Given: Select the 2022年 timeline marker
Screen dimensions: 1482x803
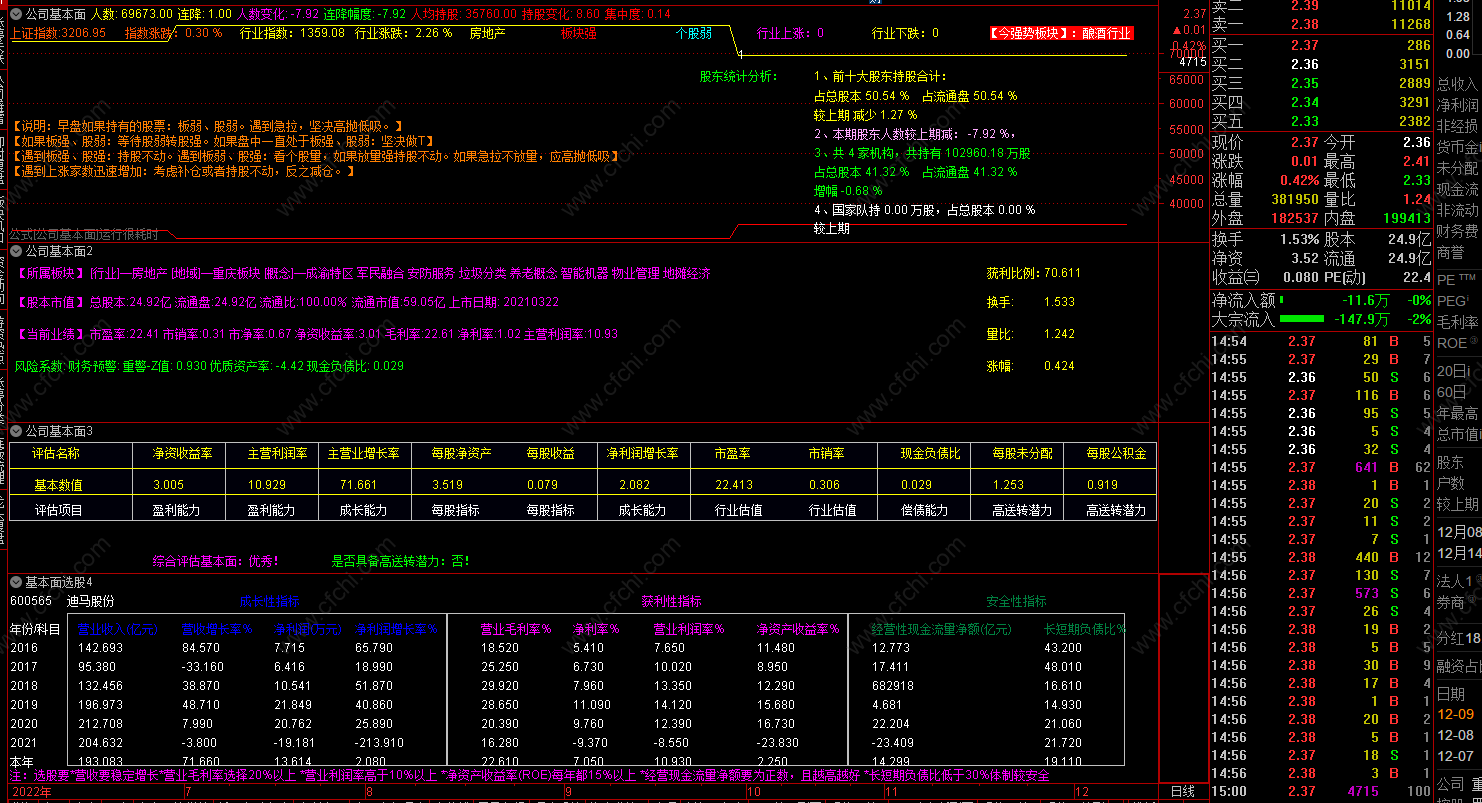Looking at the screenshot, I should [x=31, y=792].
